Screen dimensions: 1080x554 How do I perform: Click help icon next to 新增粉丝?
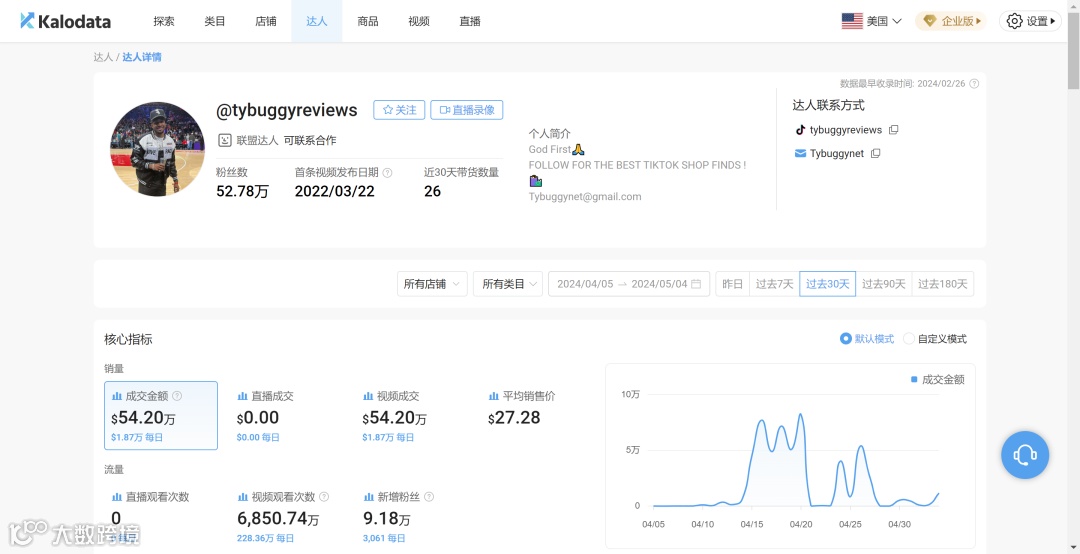[429, 497]
